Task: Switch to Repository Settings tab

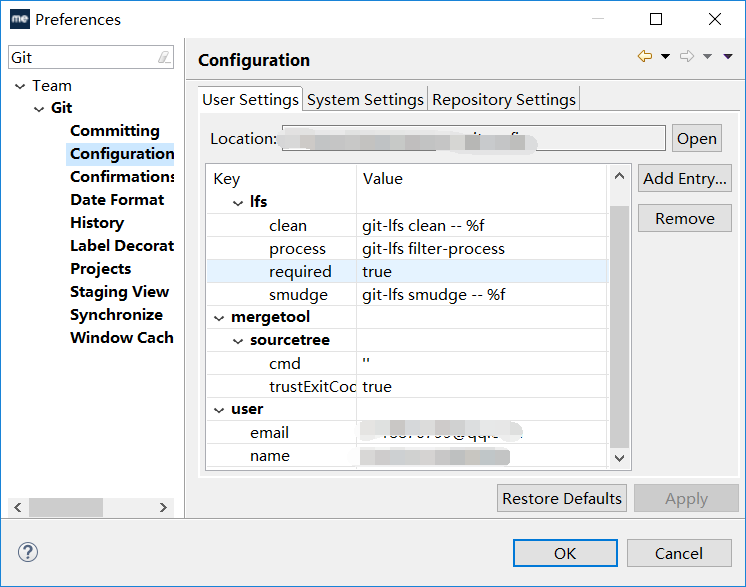Action: [504, 99]
